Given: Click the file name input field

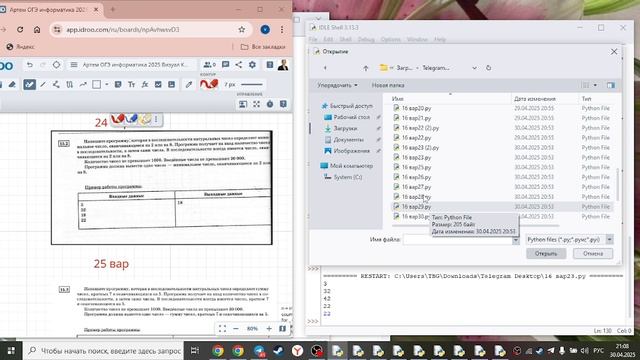Looking at the screenshot, I should pyautogui.click(x=458, y=240).
